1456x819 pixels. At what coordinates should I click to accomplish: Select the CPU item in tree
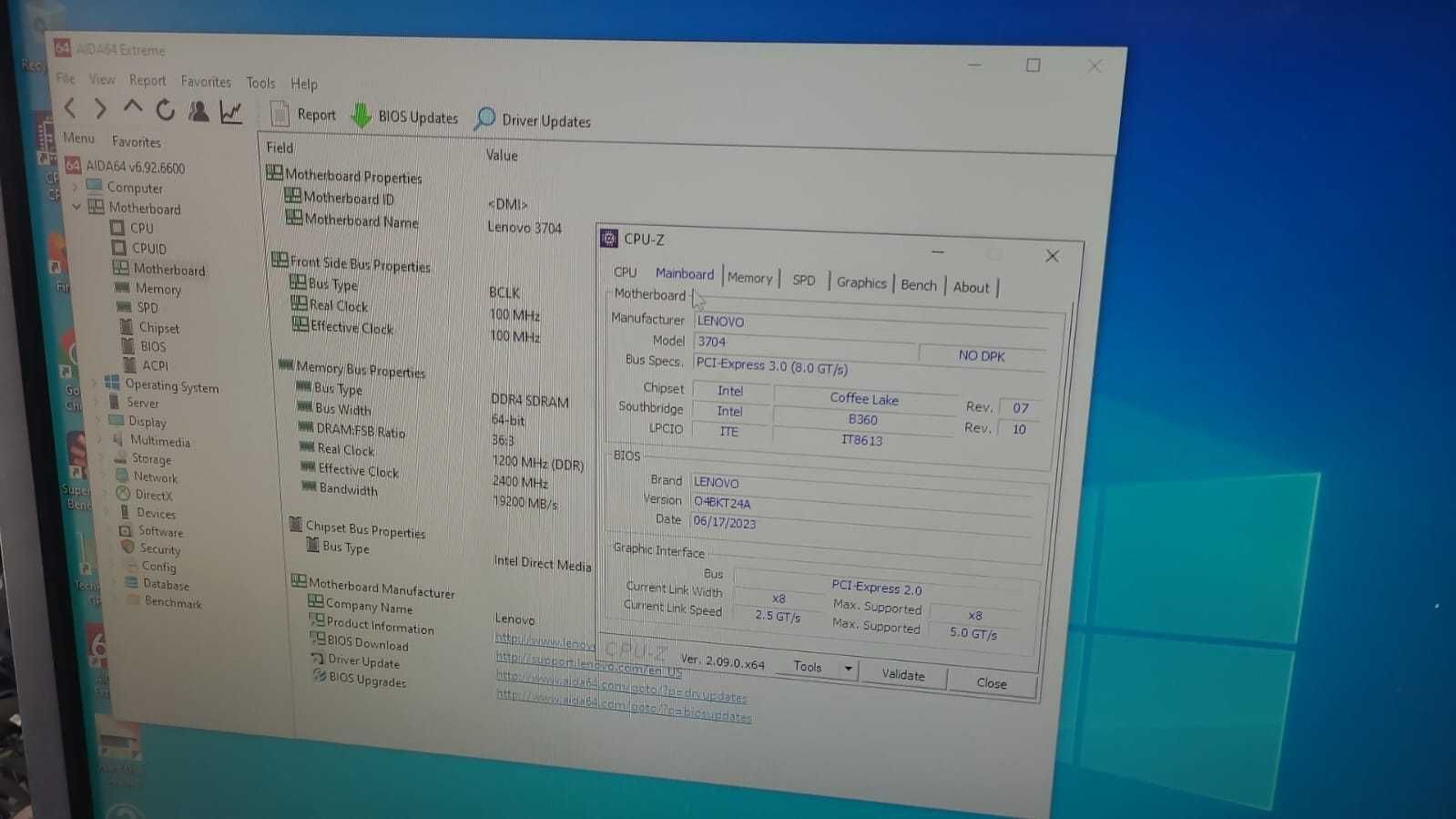pos(132,228)
